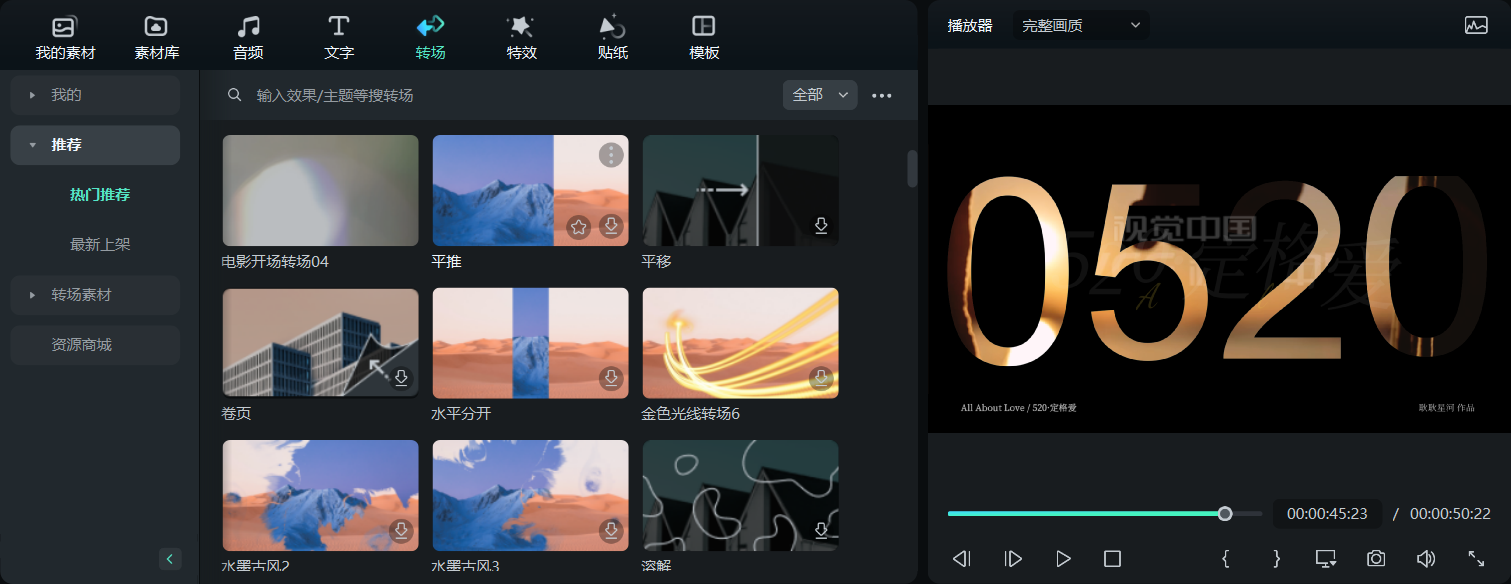Take a snapshot with camera icon
The width and height of the screenshot is (1511, 584).
coord(1376,559)
